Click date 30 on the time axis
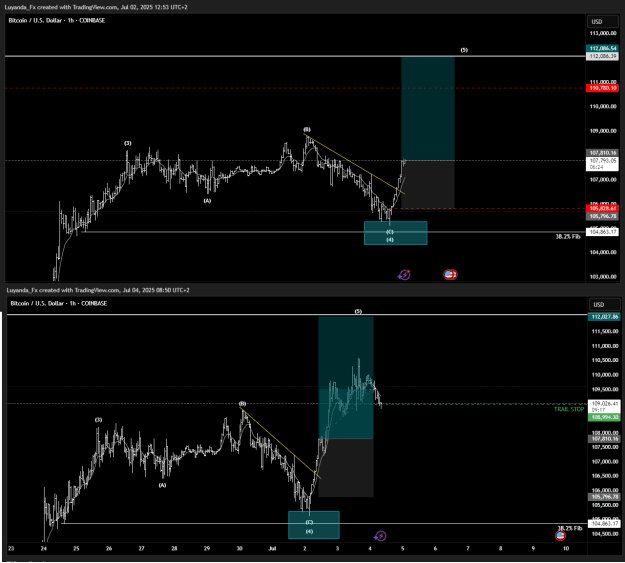The width and height of the screenshot is (625, 563). (240, 549)
